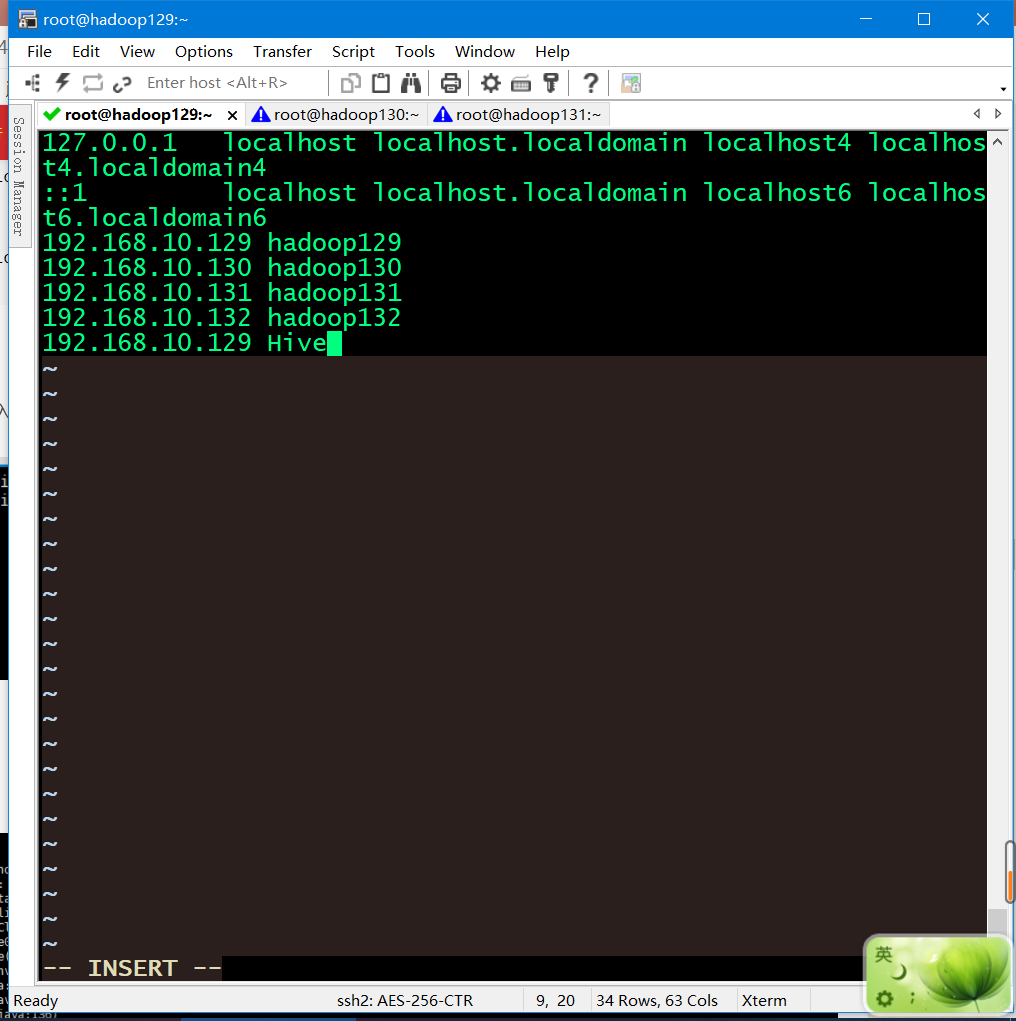Open the Script menu
The height and width of the screenshot is (1021, 1016).
(x=353, y=51)
